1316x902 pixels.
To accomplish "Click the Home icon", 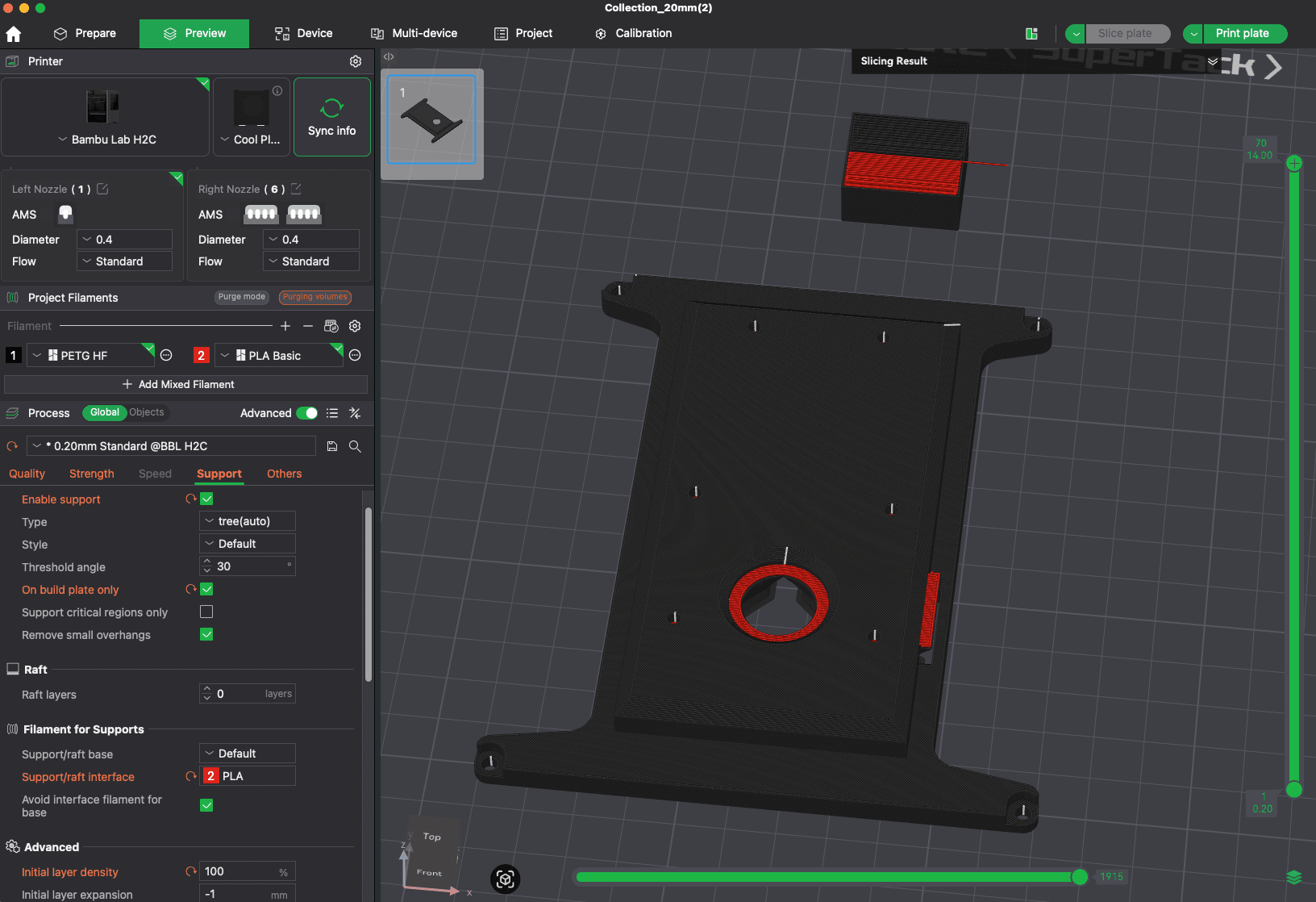I will pos(14,34).
